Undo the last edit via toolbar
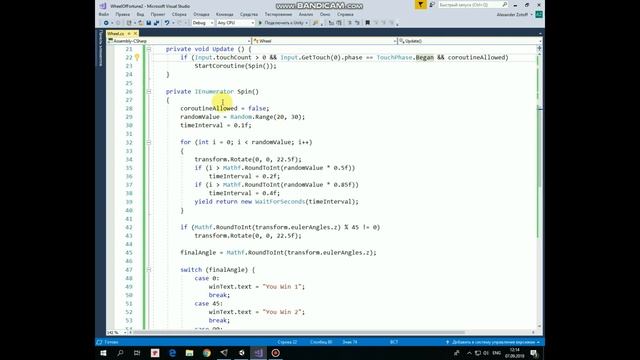Screen dimensions: 640x360 coord(167,23)
